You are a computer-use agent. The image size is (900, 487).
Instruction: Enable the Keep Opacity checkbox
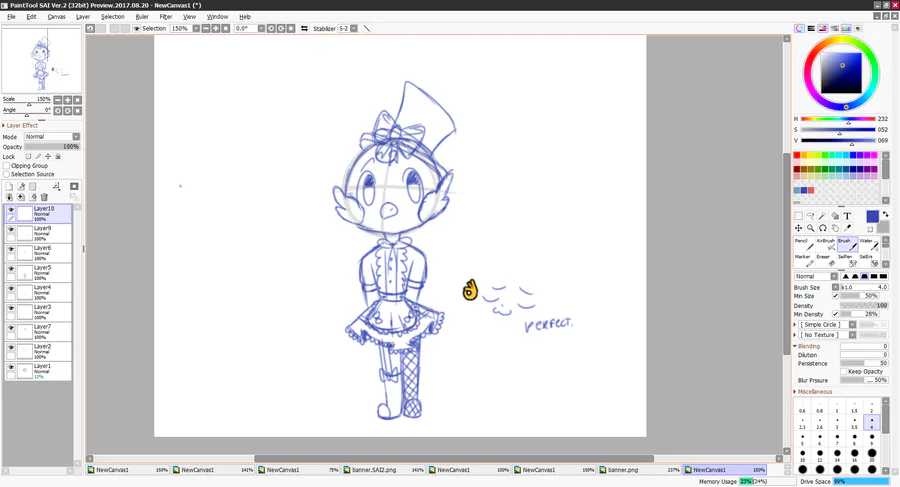click(x=844, y=372)
